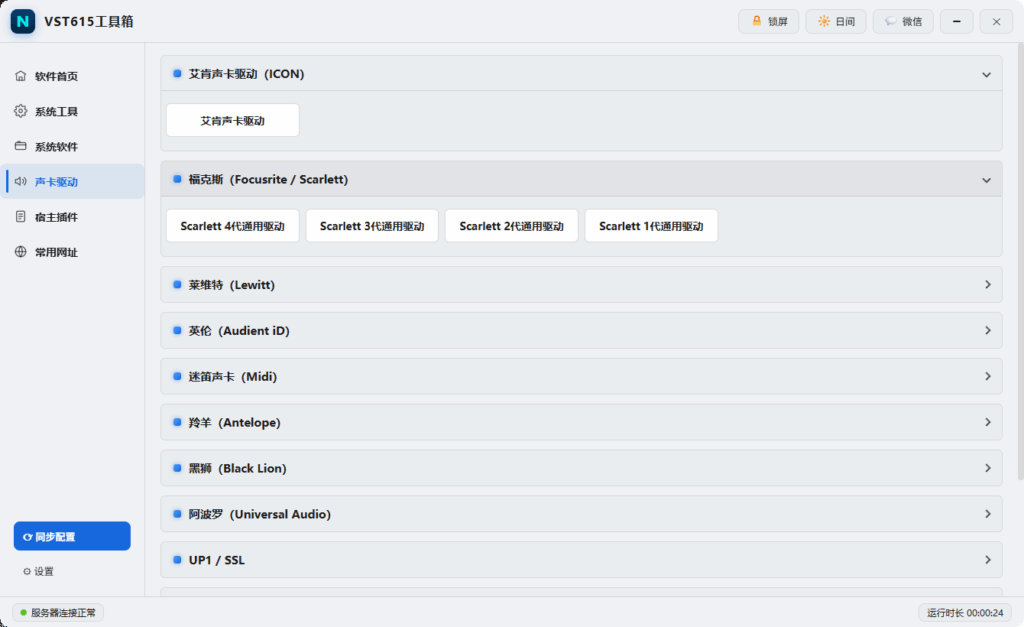This screenshot has width=1024, height=627.
Task: Select the 声卡驱动 sidebar item
Action: pos(72,182)
